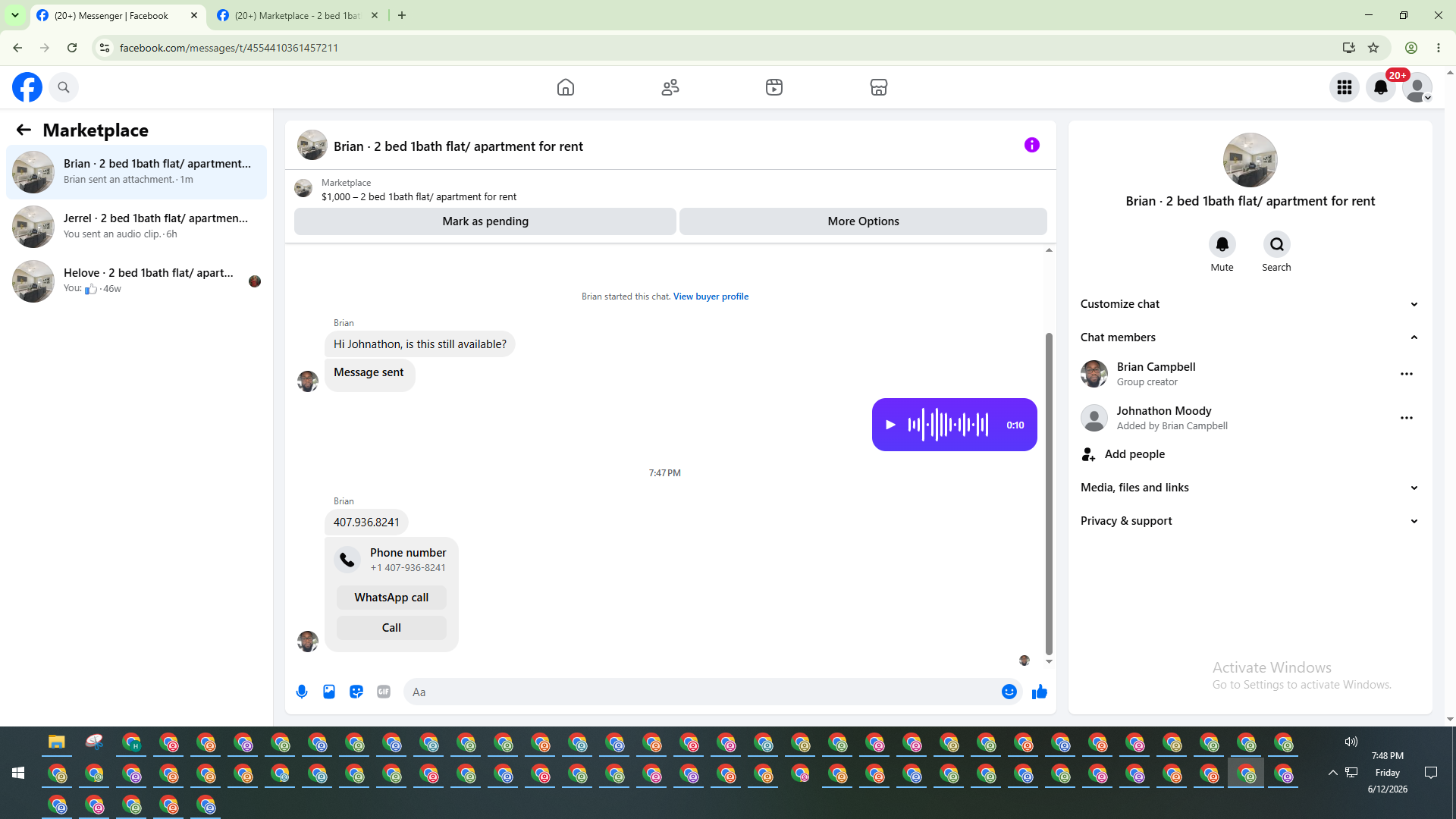This screenshot has height=819, width=1456.
Task: Open a new browser tab
Action: pyautogui.click(x=402, y=15)
